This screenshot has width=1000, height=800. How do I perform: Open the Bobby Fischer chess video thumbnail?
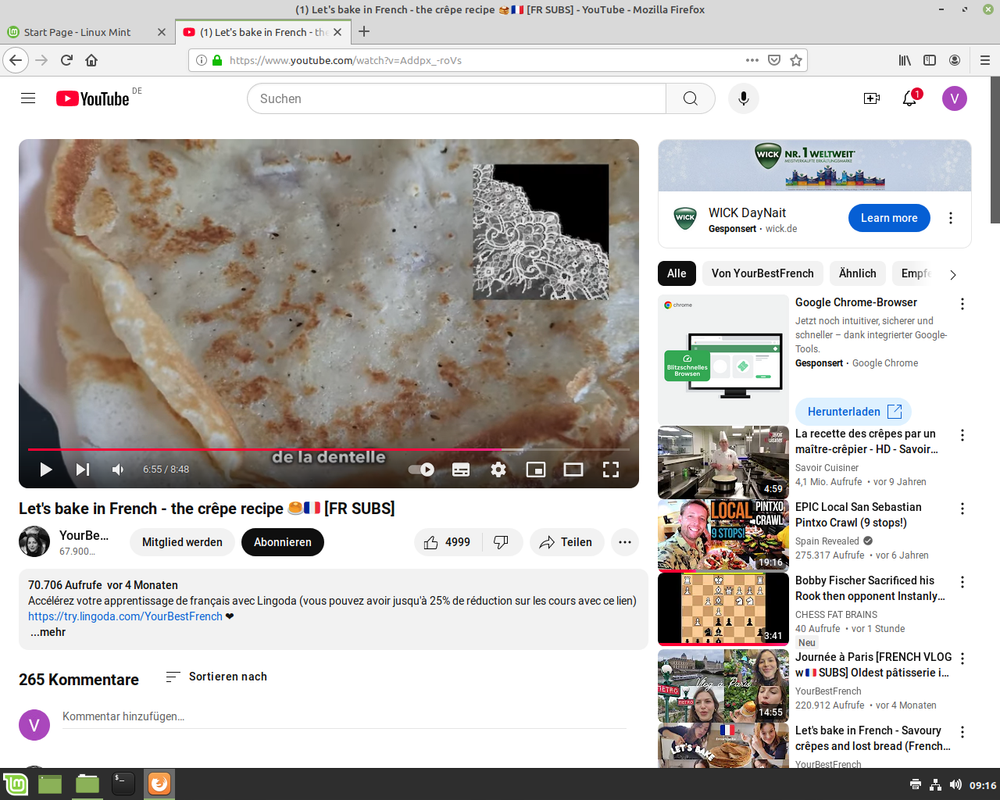point(723,609)
